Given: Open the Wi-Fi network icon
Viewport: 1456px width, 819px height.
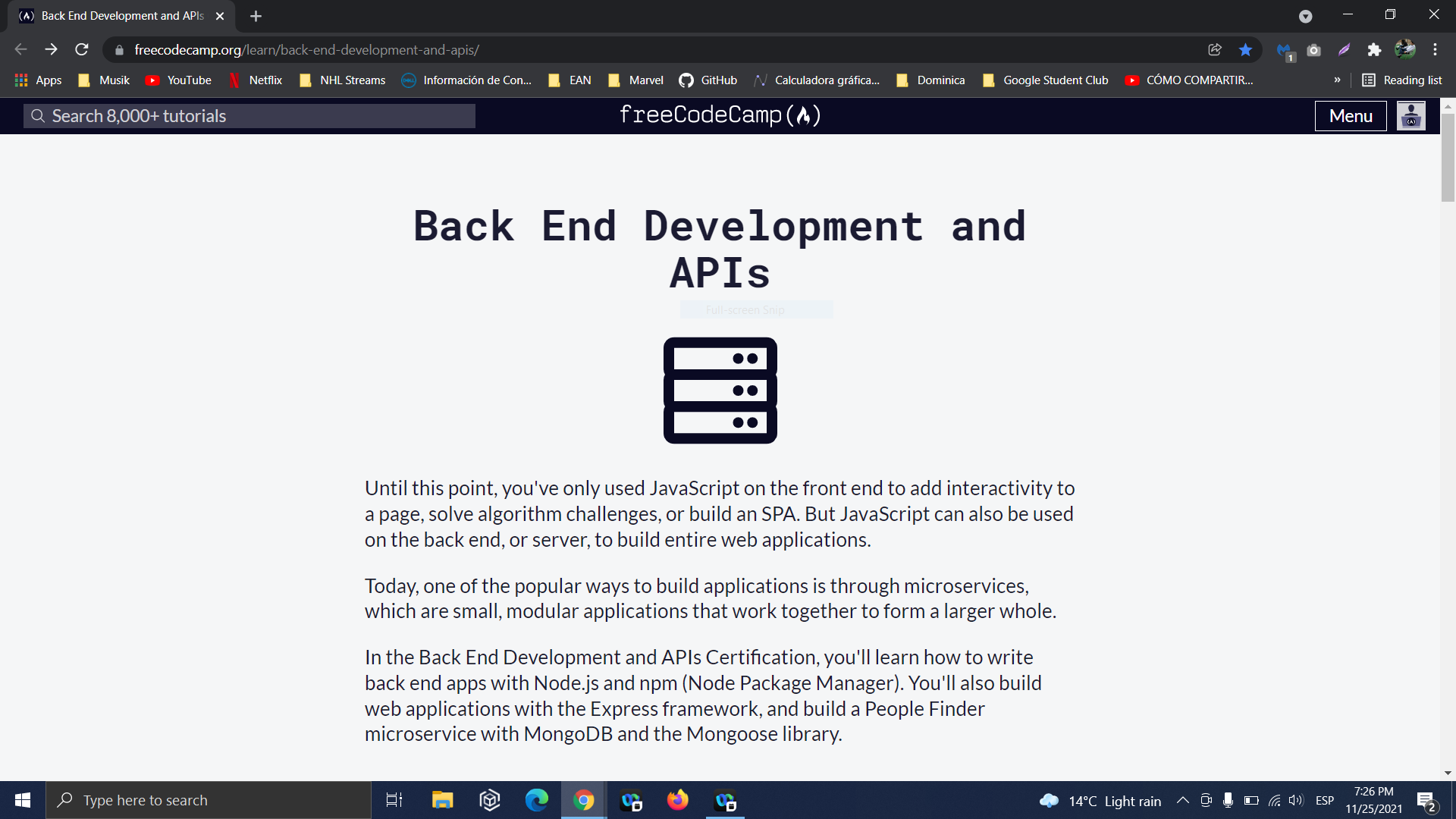Looking at the screenshot, I should [x=1274, y=800].
